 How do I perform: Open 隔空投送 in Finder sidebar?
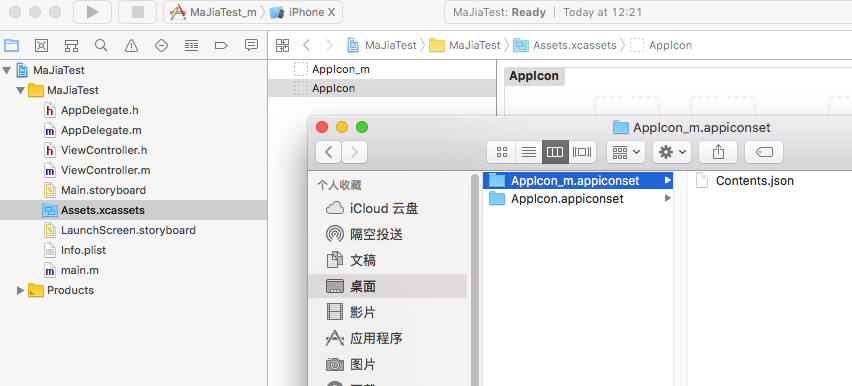click(x=387, y=235)
